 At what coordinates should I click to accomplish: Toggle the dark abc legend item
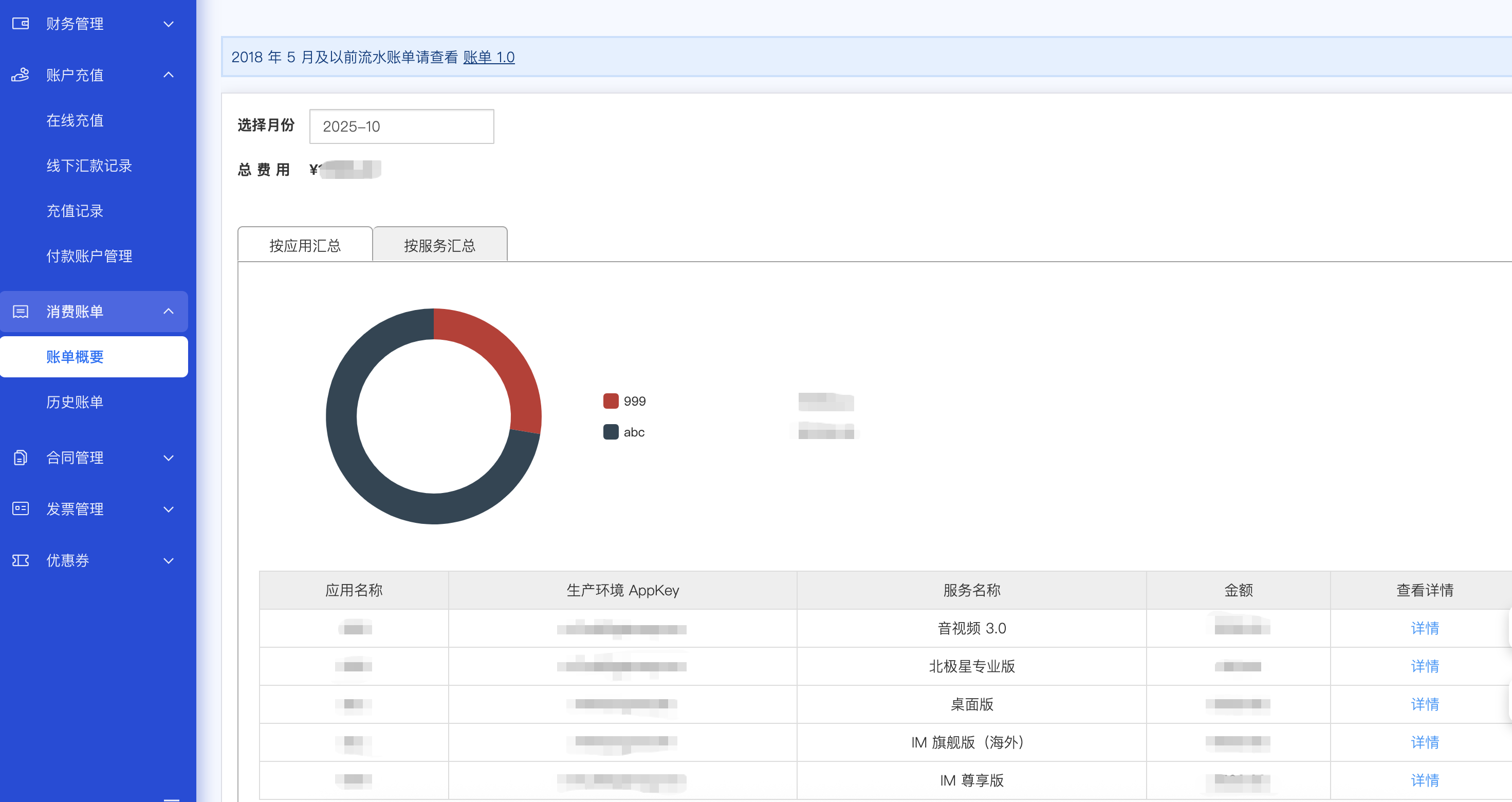tap(624, 432)
